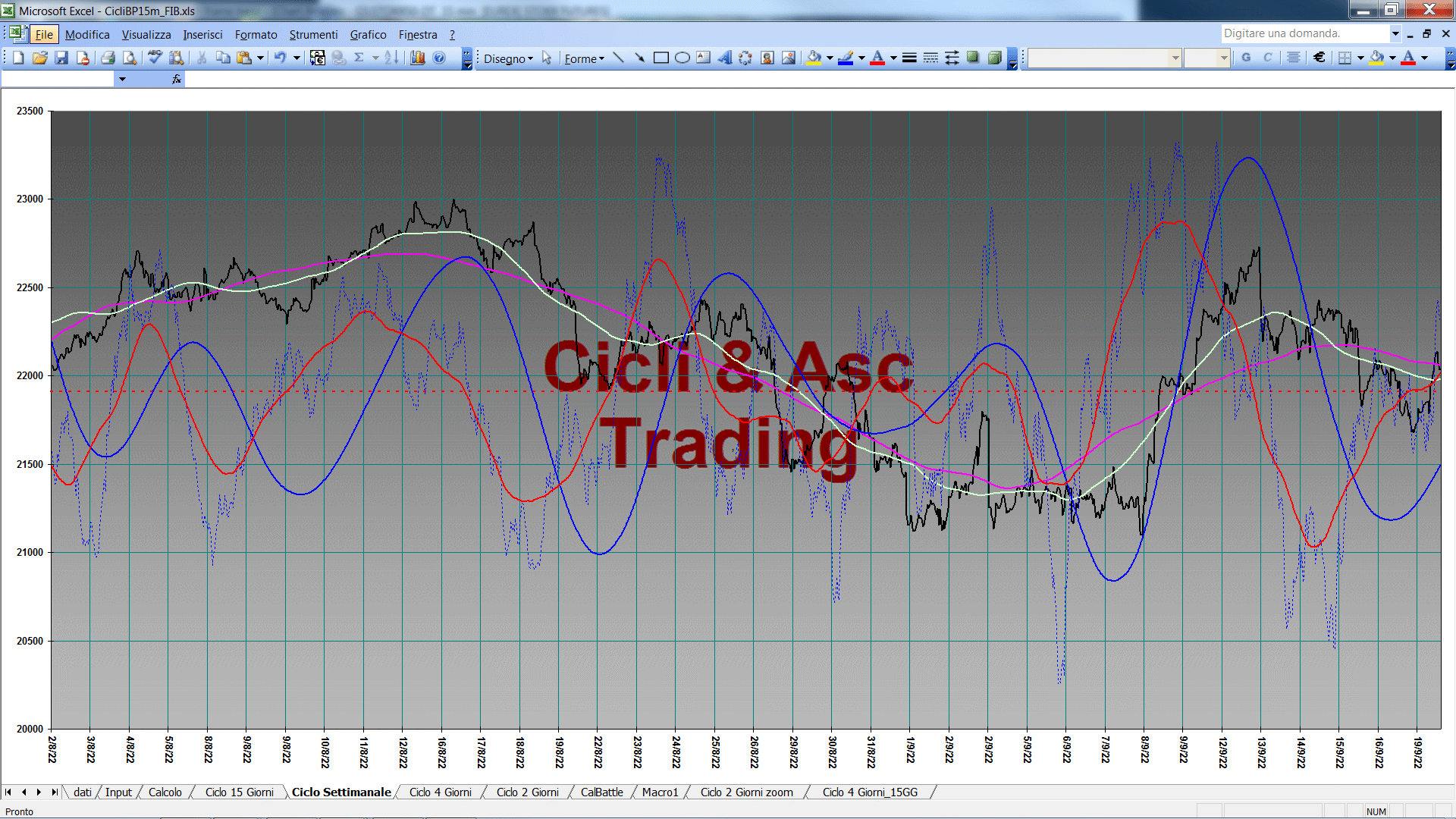Screen dimensions: 1456x819
Task: Open the File menu
Action: [x=44, y=34]
